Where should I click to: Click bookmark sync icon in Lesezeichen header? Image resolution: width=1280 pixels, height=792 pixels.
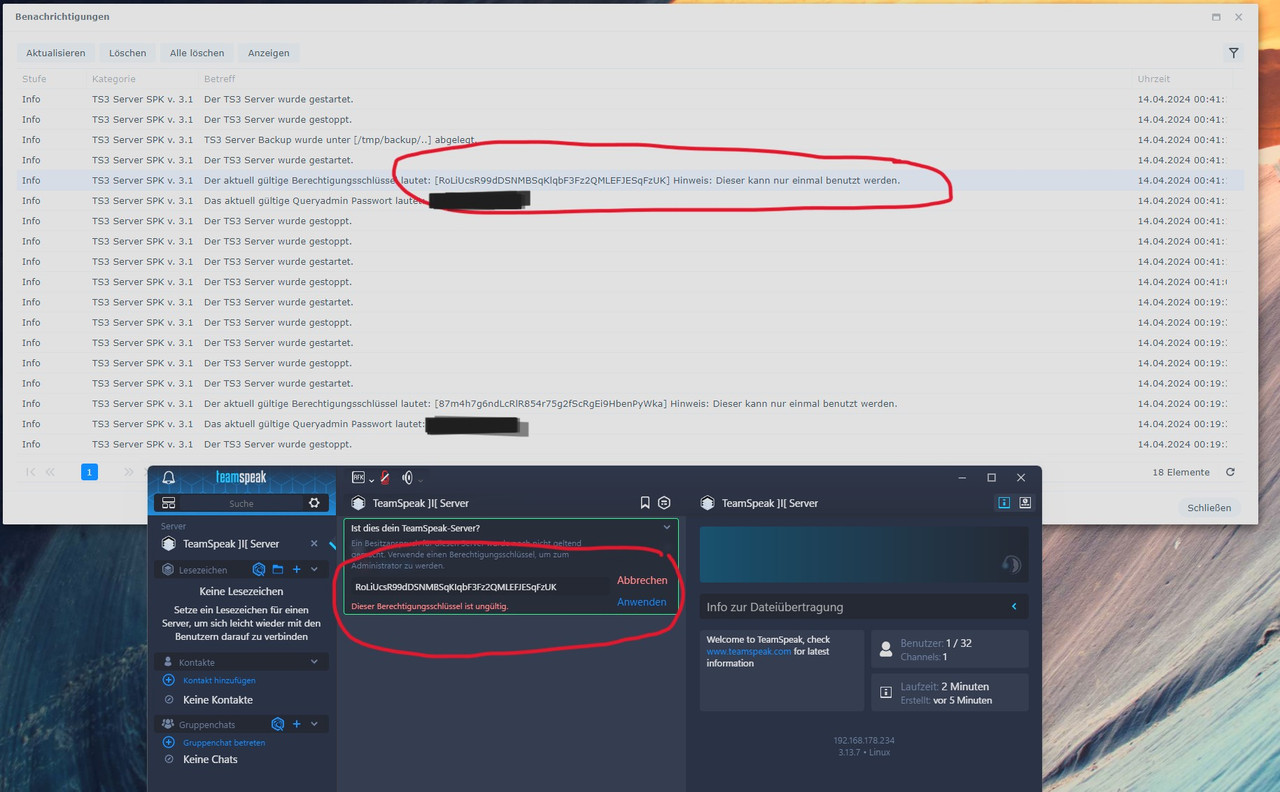click(x=259, y=569)
